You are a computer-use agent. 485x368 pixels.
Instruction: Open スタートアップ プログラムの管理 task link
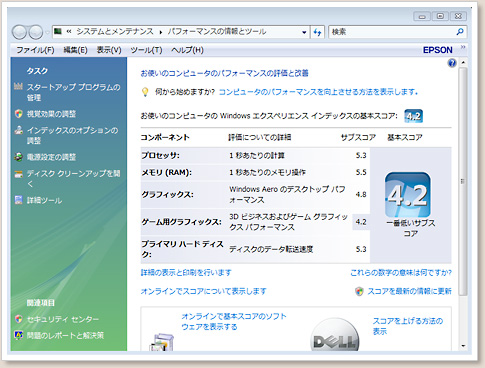(x=73, y=92)
